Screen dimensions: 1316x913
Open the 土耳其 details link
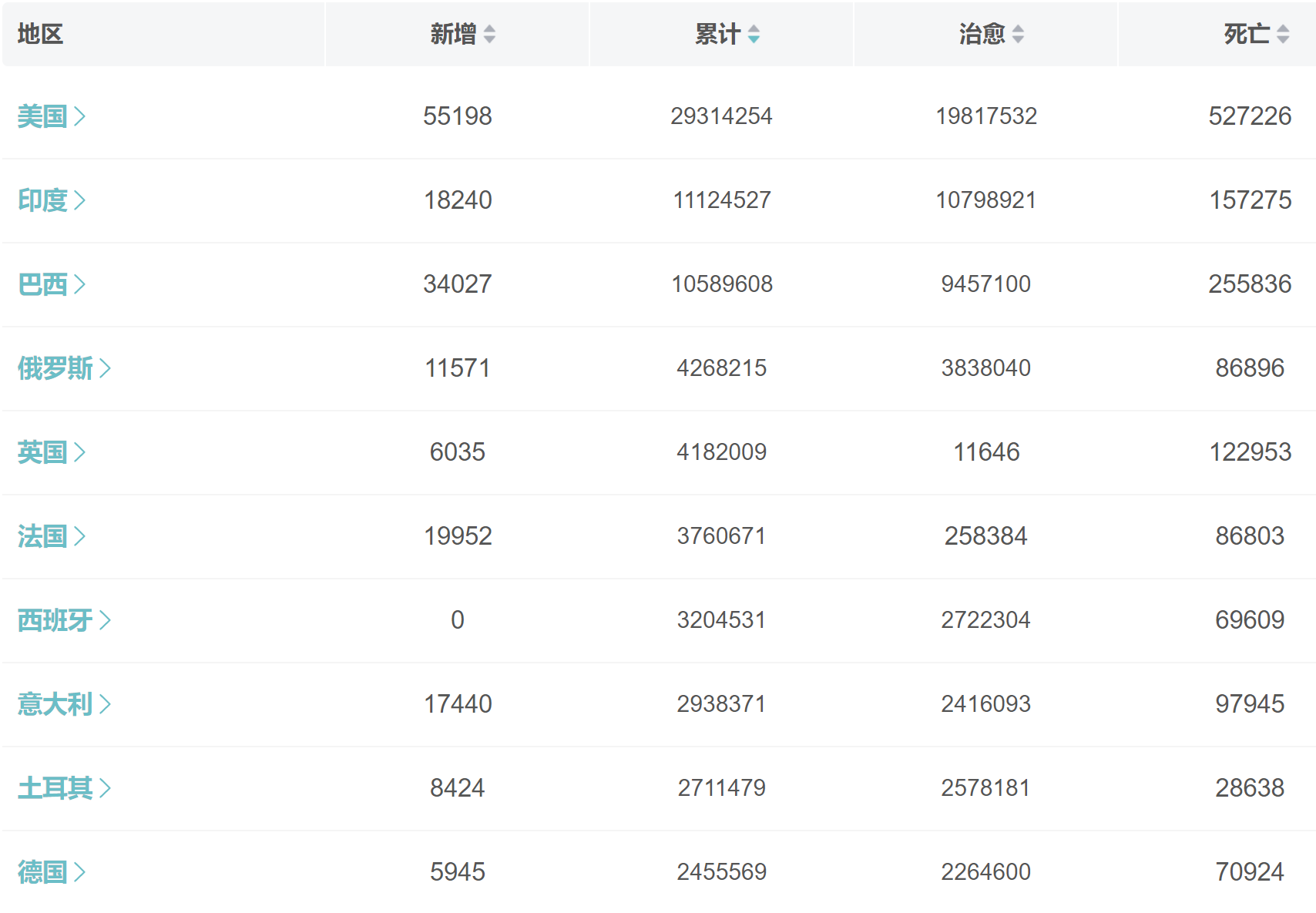63,788
